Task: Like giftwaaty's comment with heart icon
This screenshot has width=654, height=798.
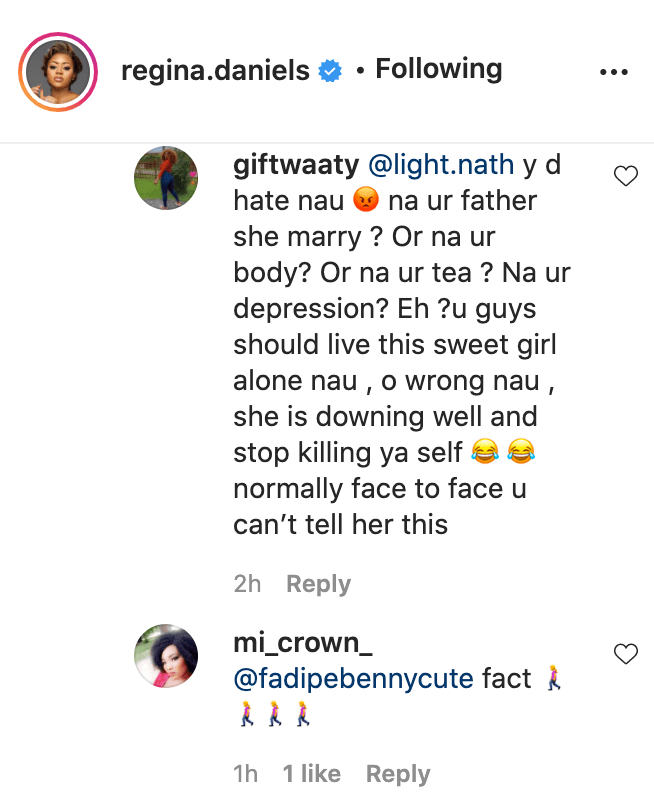Action: click(x=625, y=177)
